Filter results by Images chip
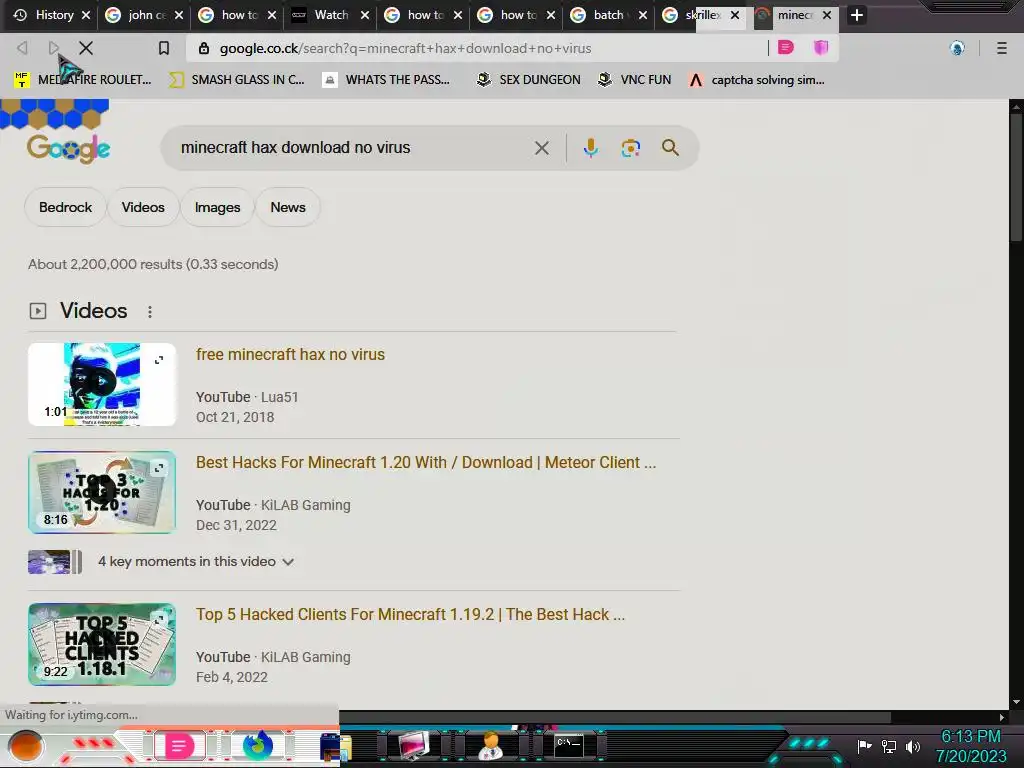The height and width of the screenshot is (768, 1024). [217, 207]
